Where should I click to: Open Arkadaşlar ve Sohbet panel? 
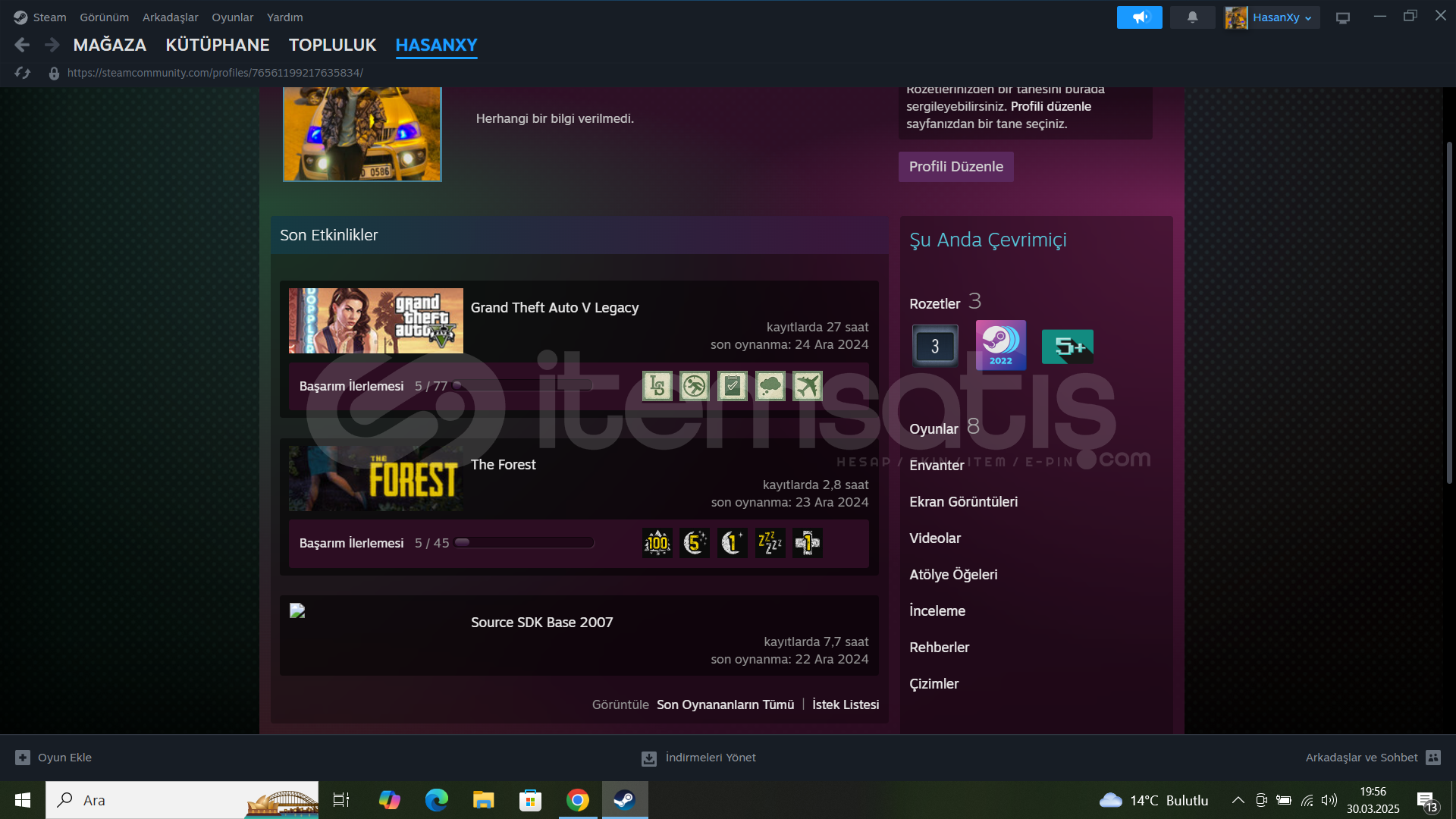(x=1373, y=757)
